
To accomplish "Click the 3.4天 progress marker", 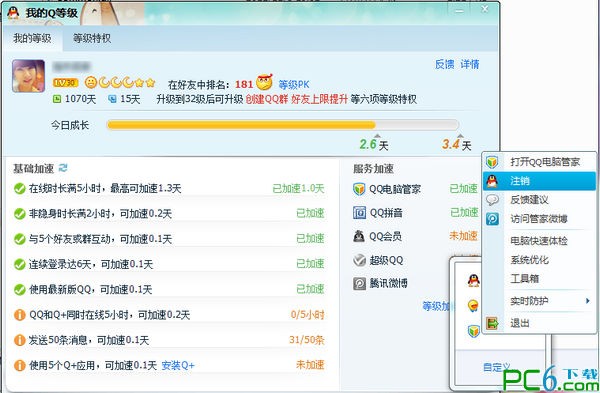I will [457, 144].
